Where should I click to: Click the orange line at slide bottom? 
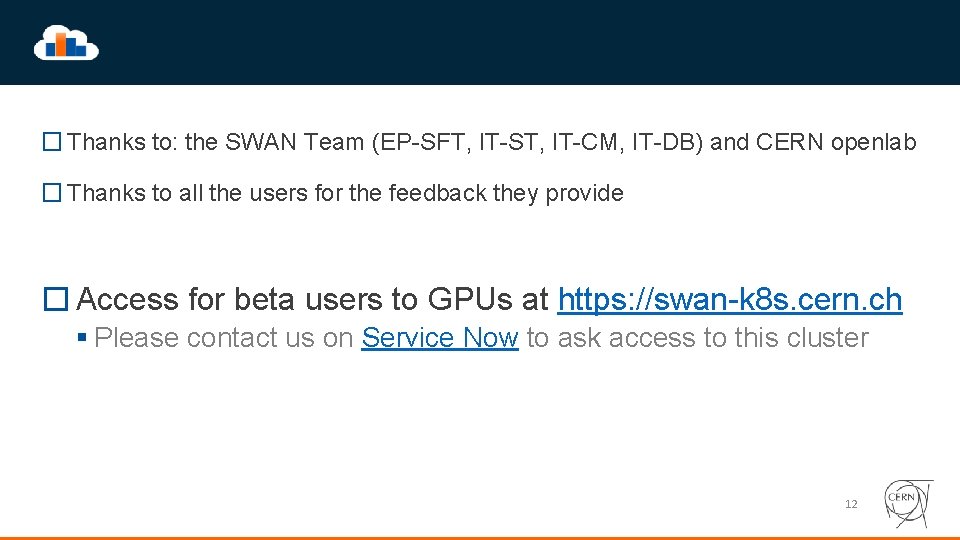(x=480, y=537)
